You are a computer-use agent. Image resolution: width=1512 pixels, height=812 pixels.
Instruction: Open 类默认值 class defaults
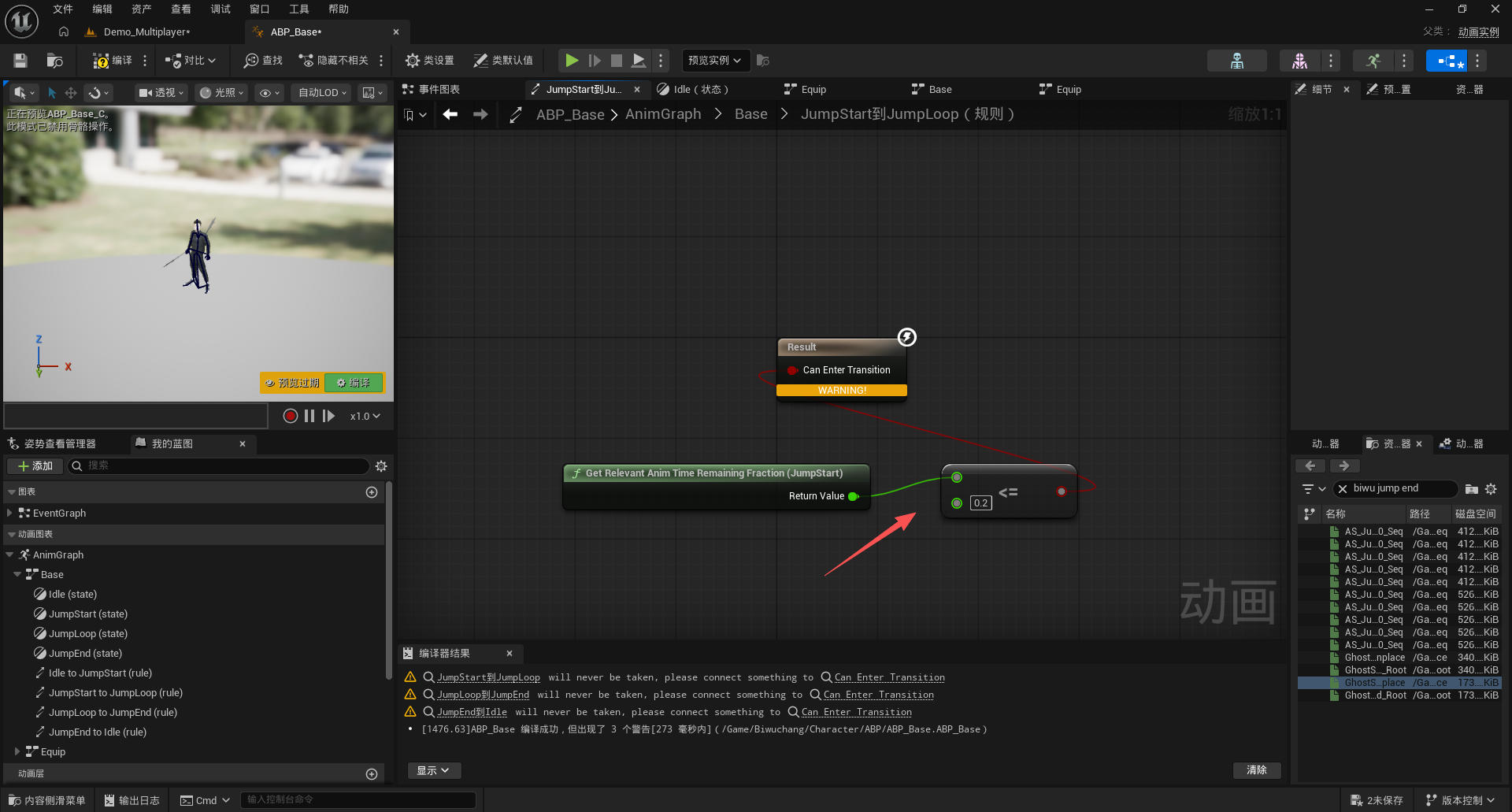503,61
